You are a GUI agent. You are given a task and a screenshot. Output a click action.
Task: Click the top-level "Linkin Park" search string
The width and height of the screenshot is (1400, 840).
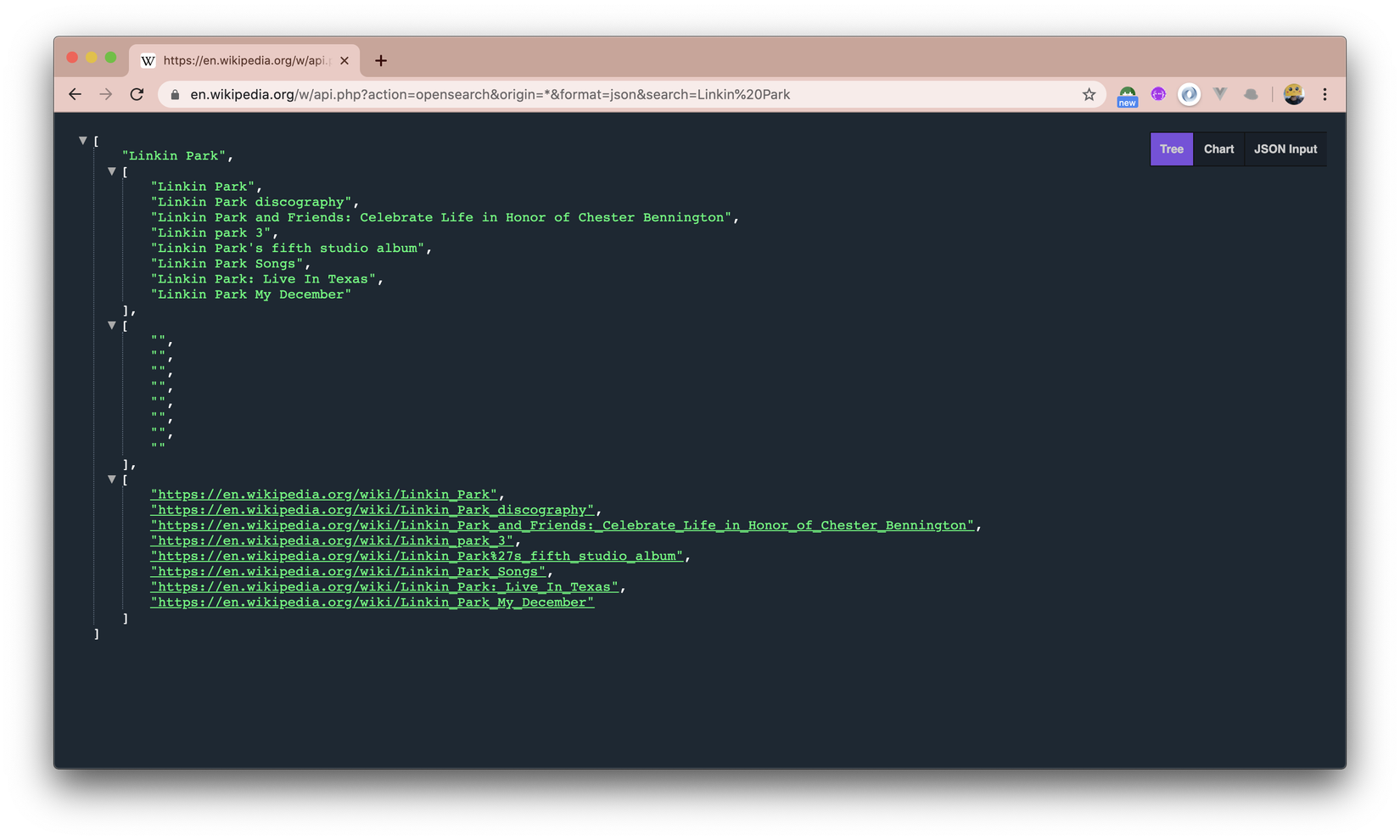point(174,156)
